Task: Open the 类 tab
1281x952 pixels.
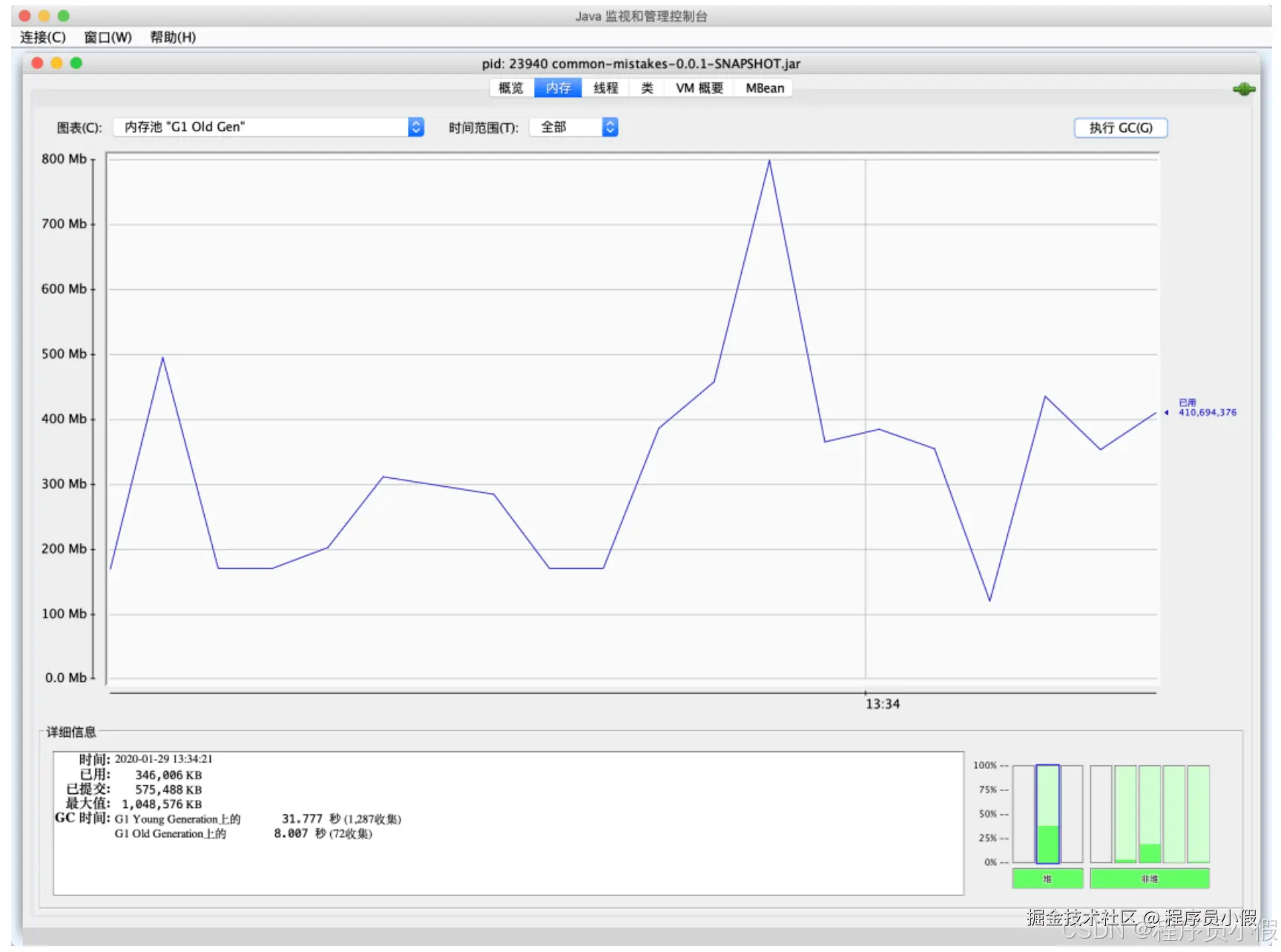Action: [x=647, y=88]
